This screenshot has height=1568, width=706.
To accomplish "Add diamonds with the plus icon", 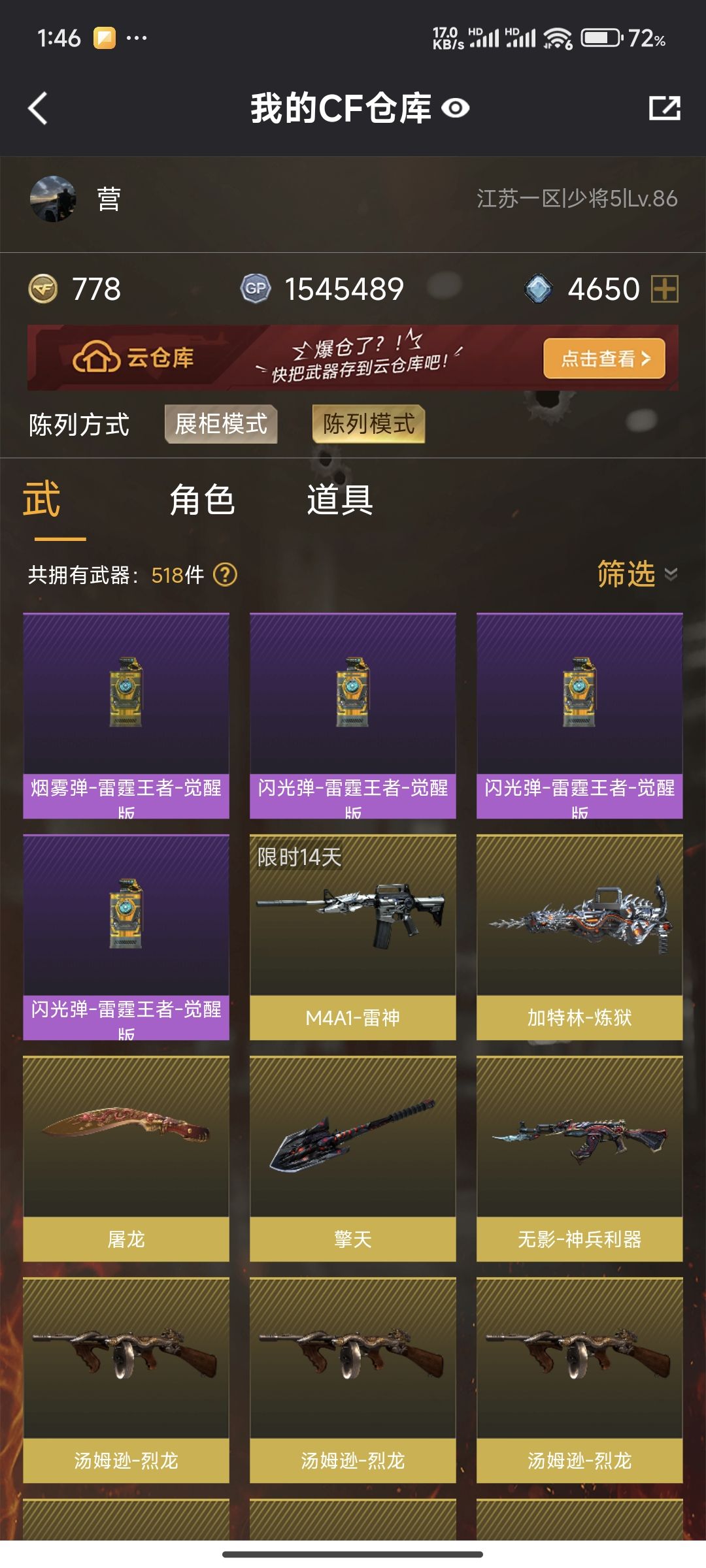I will [665, 289].
